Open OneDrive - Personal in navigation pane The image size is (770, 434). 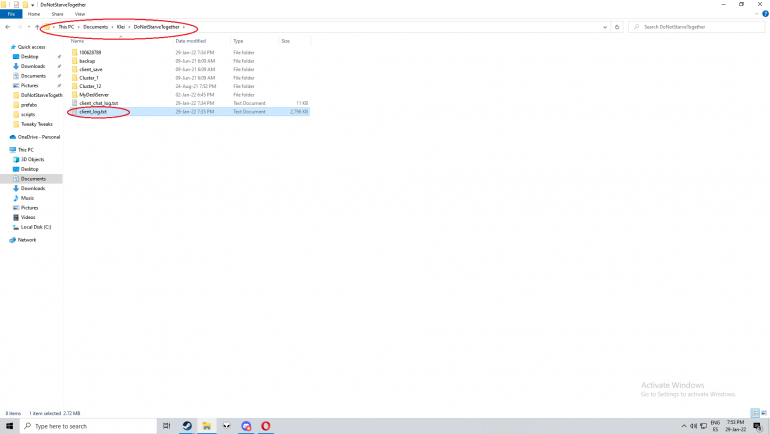pyautogui.click(x=39, y=137)
